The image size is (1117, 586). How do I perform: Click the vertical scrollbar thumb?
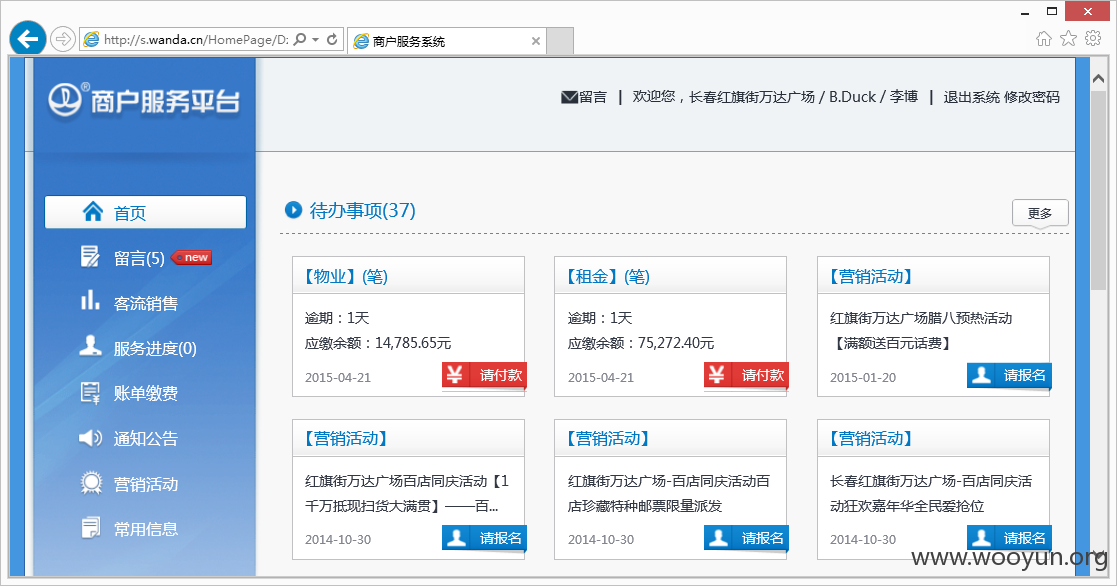pyautogui.click(x=1098, y=189)
